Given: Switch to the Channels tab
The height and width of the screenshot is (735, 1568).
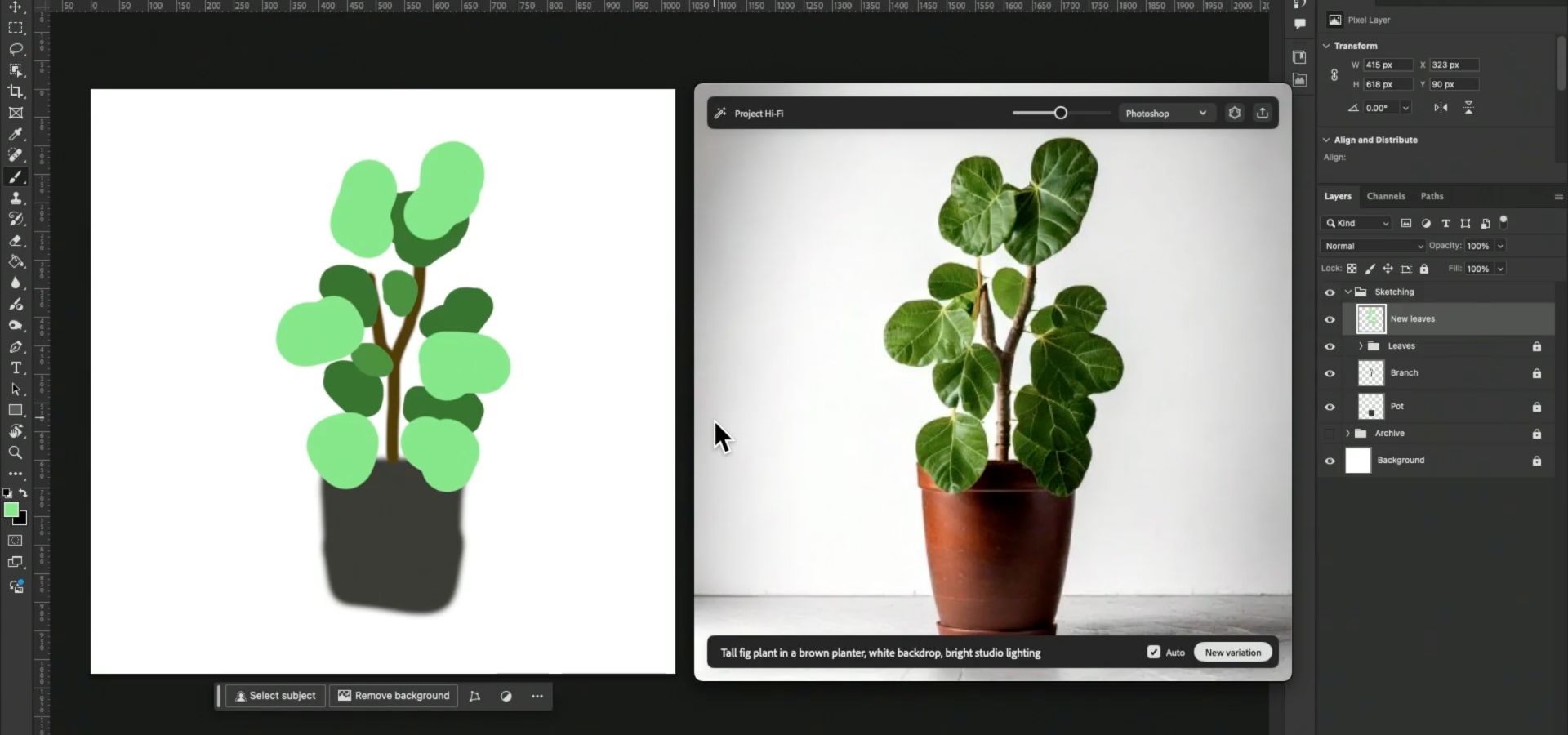Looking at the screenshot, I should [1386, 196].
